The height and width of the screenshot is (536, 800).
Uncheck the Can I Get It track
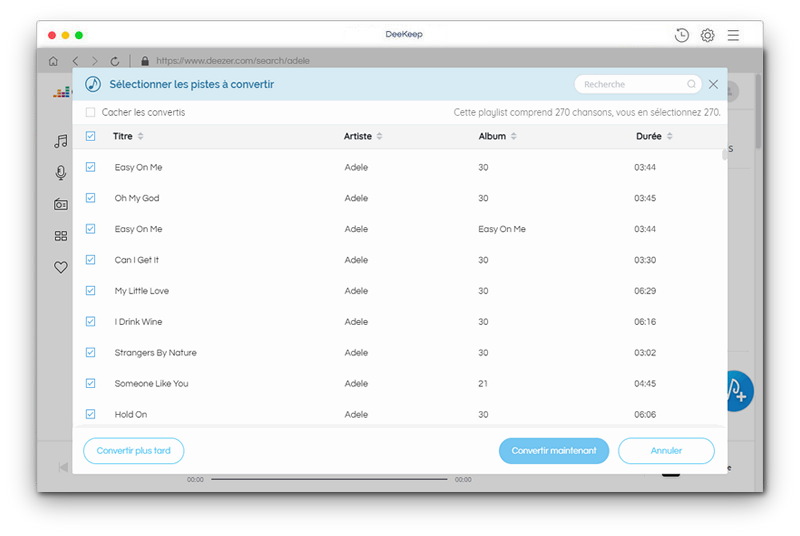90,260
